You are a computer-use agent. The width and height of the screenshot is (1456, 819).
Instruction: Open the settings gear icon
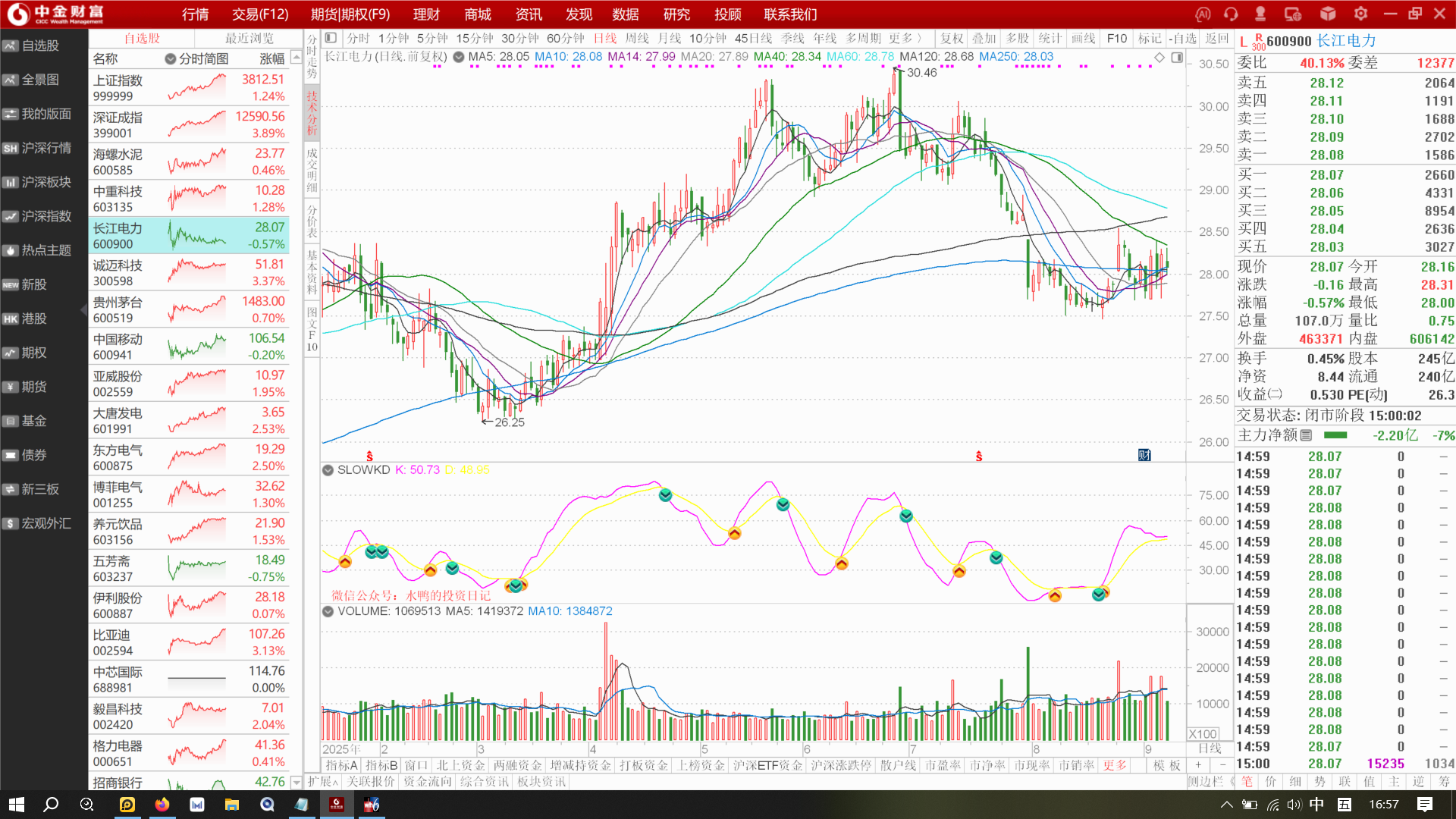[x=1360, y=14]
